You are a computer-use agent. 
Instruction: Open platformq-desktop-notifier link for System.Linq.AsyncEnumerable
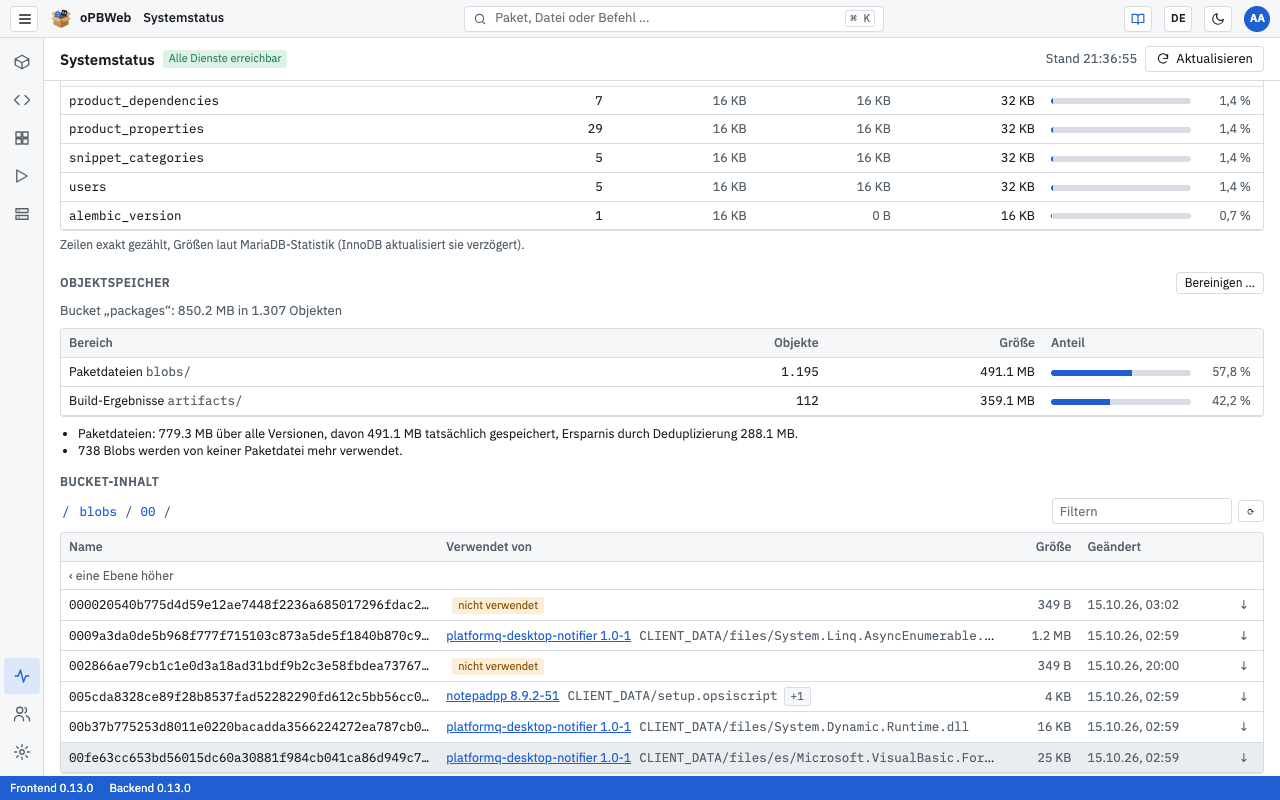(538, 636)
